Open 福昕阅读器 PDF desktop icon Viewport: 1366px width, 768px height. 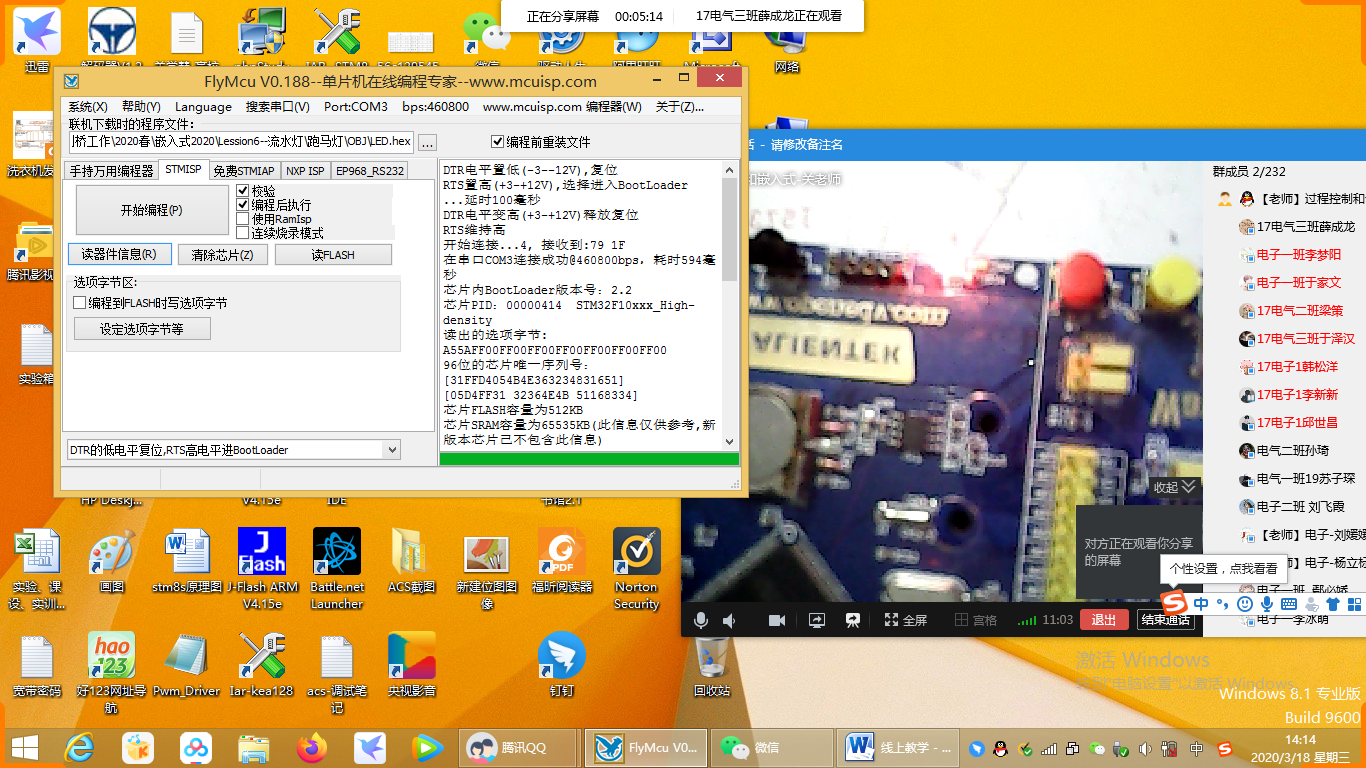point(561,562)
